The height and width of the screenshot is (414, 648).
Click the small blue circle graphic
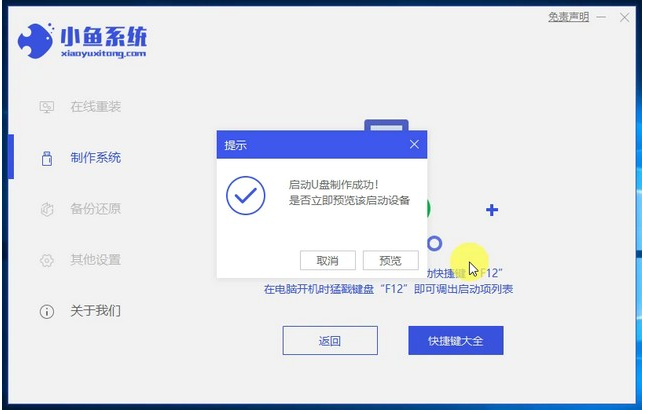pos(434,243)
